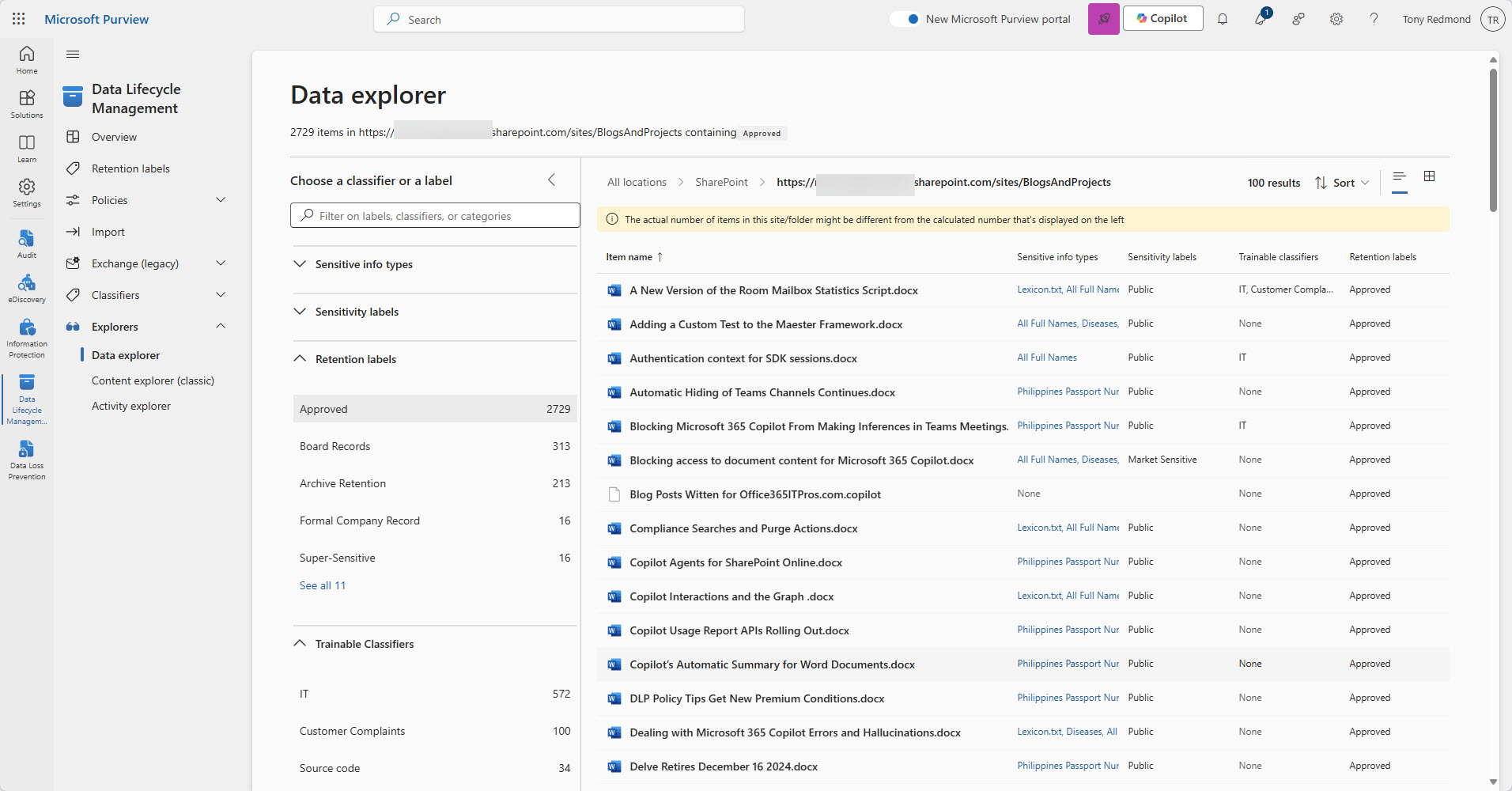Image resolution: width=1512 pixels, height=791 pixels.
Task: Open the notifications bell
Action: [1222, 18]
